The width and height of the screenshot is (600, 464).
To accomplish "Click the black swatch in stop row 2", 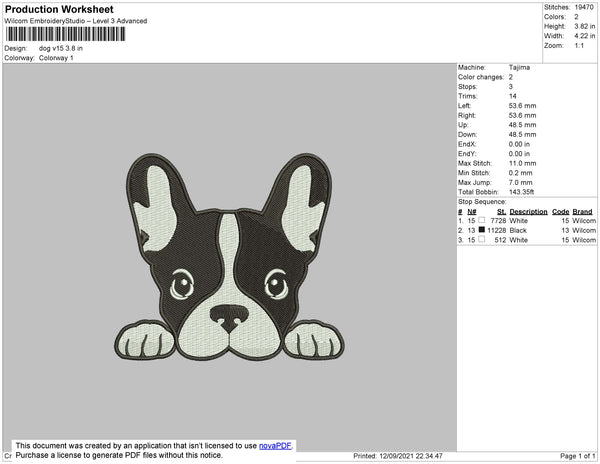I will 482,230.
